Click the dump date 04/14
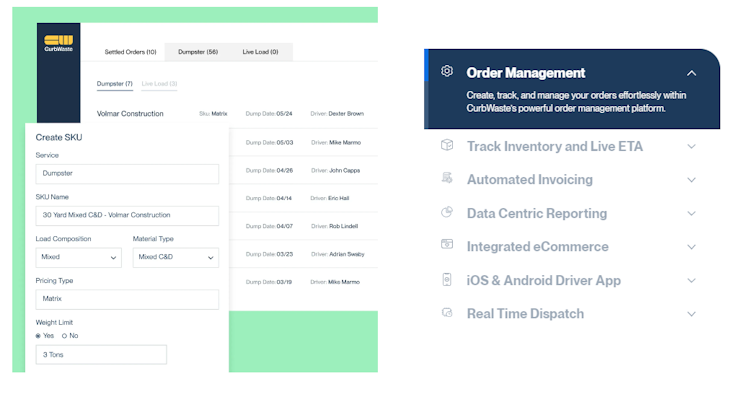Viewport: 750px width, 415px height. point(284,198)
